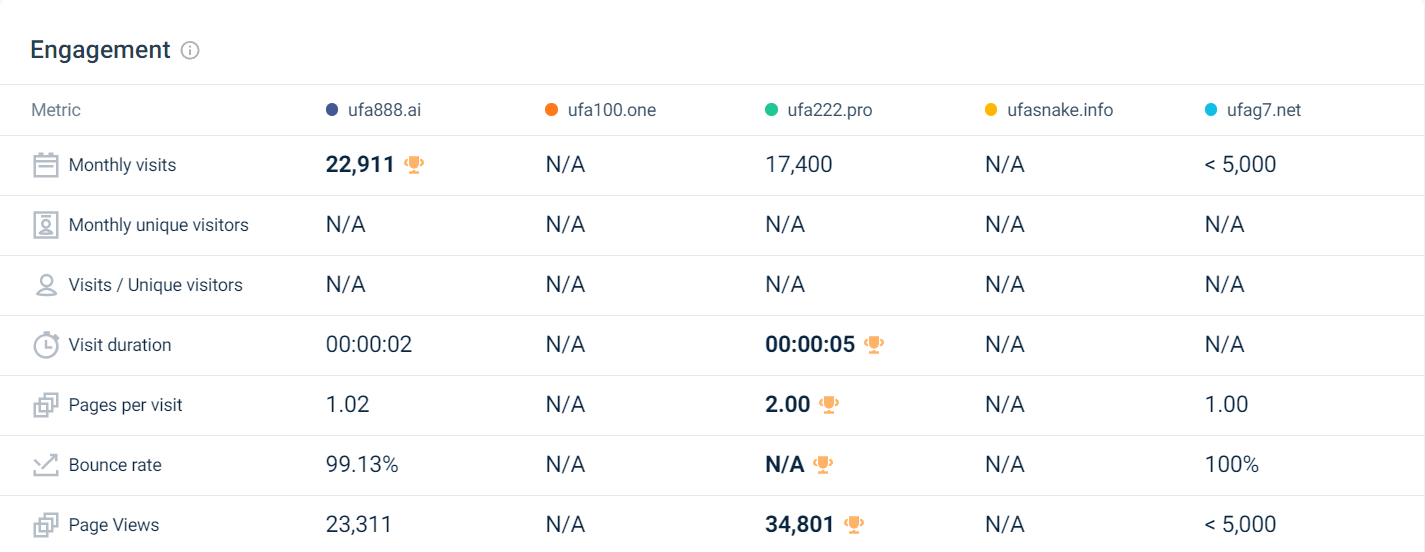The width and height of the screenshot is (1425, 552).
Task: Open the ufa888.ai domain link
Action: pyautogui.click(x=384, y=110)
